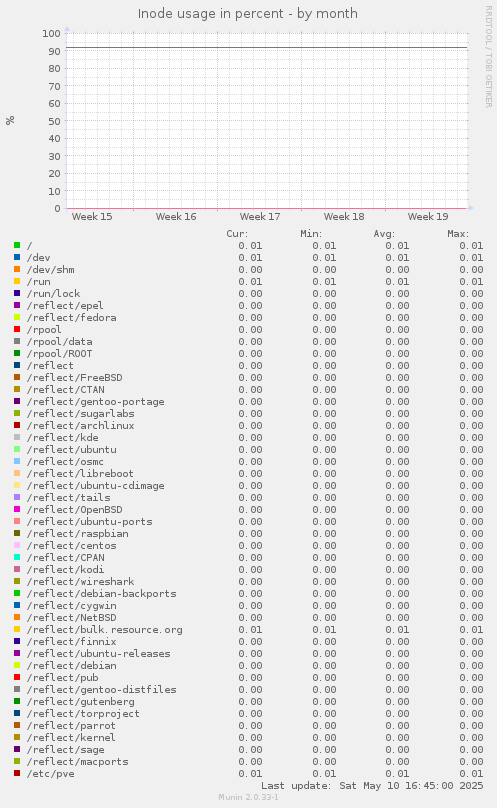Image resolution: width=497 pixels, height=808 pixels.
Task: Click the cyan swatch for /reflect/CPAN
Action: pyautogui.click(x=17, y=557)
